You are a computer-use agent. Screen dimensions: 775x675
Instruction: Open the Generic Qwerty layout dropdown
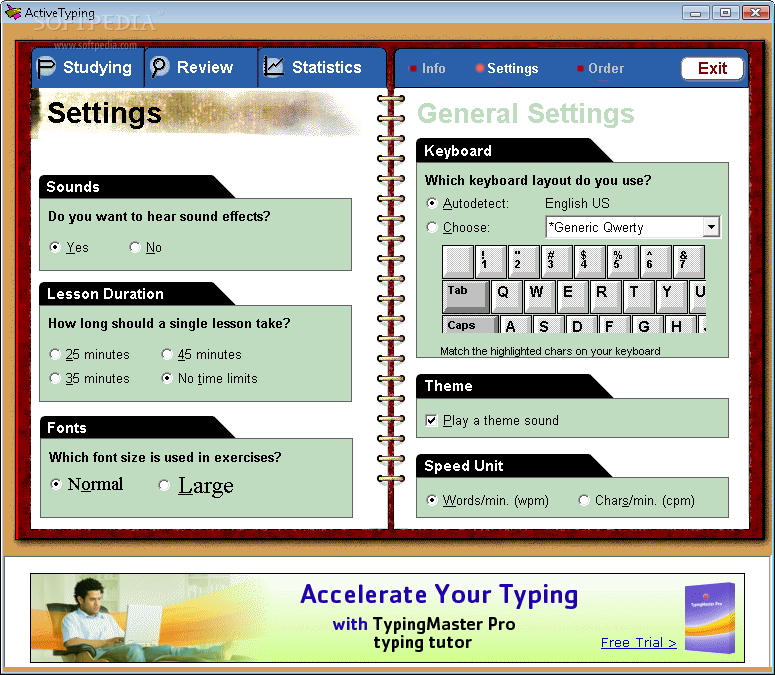point(711,227)
